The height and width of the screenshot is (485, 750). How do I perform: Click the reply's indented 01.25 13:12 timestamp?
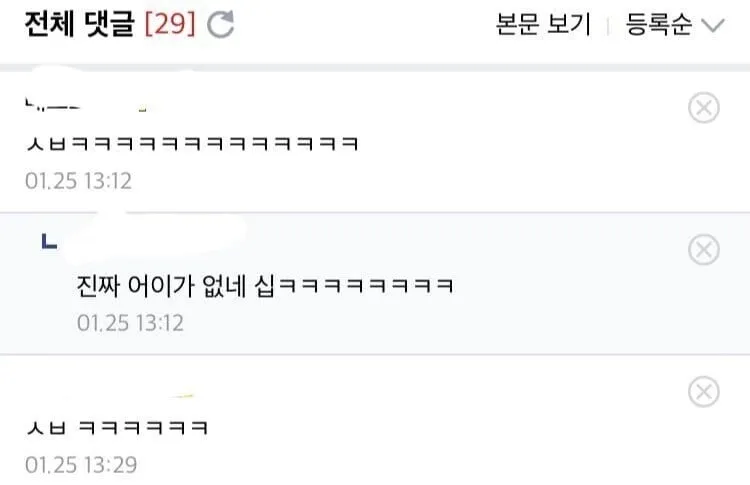click(130, 323)
